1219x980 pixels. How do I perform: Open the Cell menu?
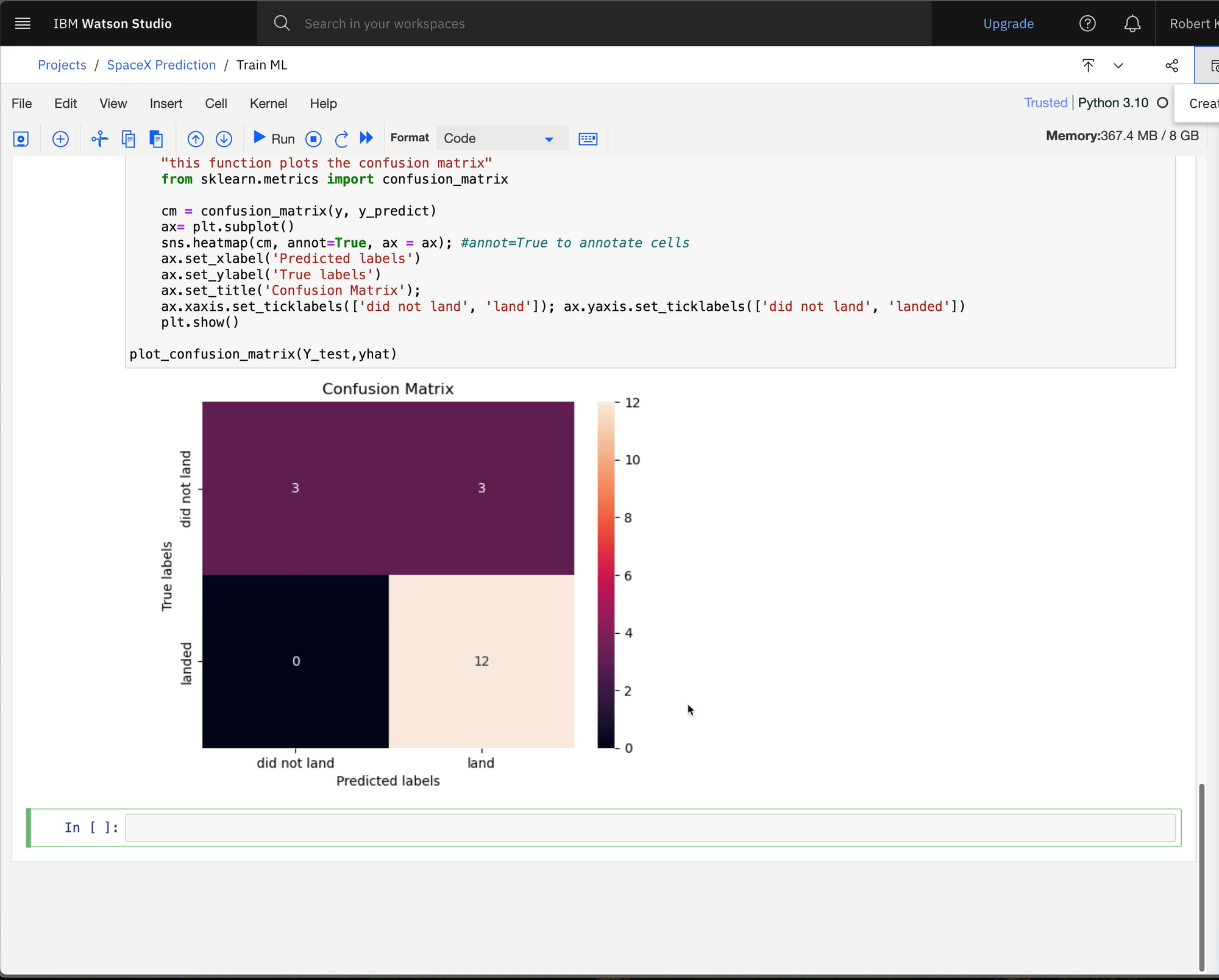coord(216,104)
